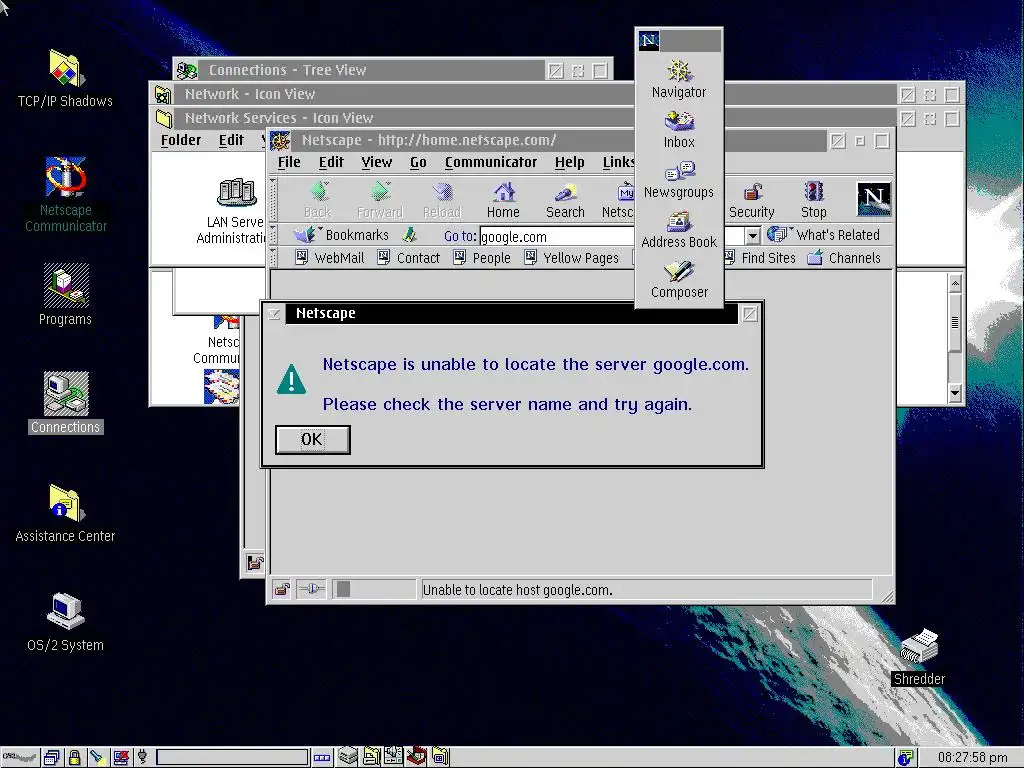
Task: Click the window list icon on WarpCenter
Action: (52, 758)
